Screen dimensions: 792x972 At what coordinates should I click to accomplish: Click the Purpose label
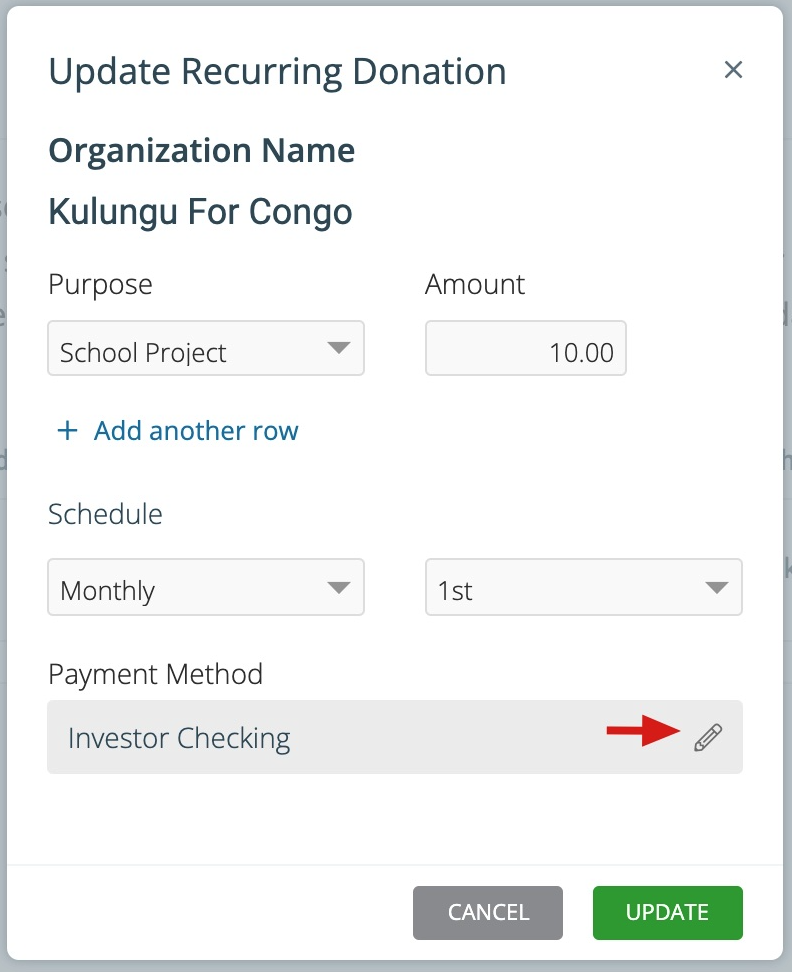click(100, 284)
